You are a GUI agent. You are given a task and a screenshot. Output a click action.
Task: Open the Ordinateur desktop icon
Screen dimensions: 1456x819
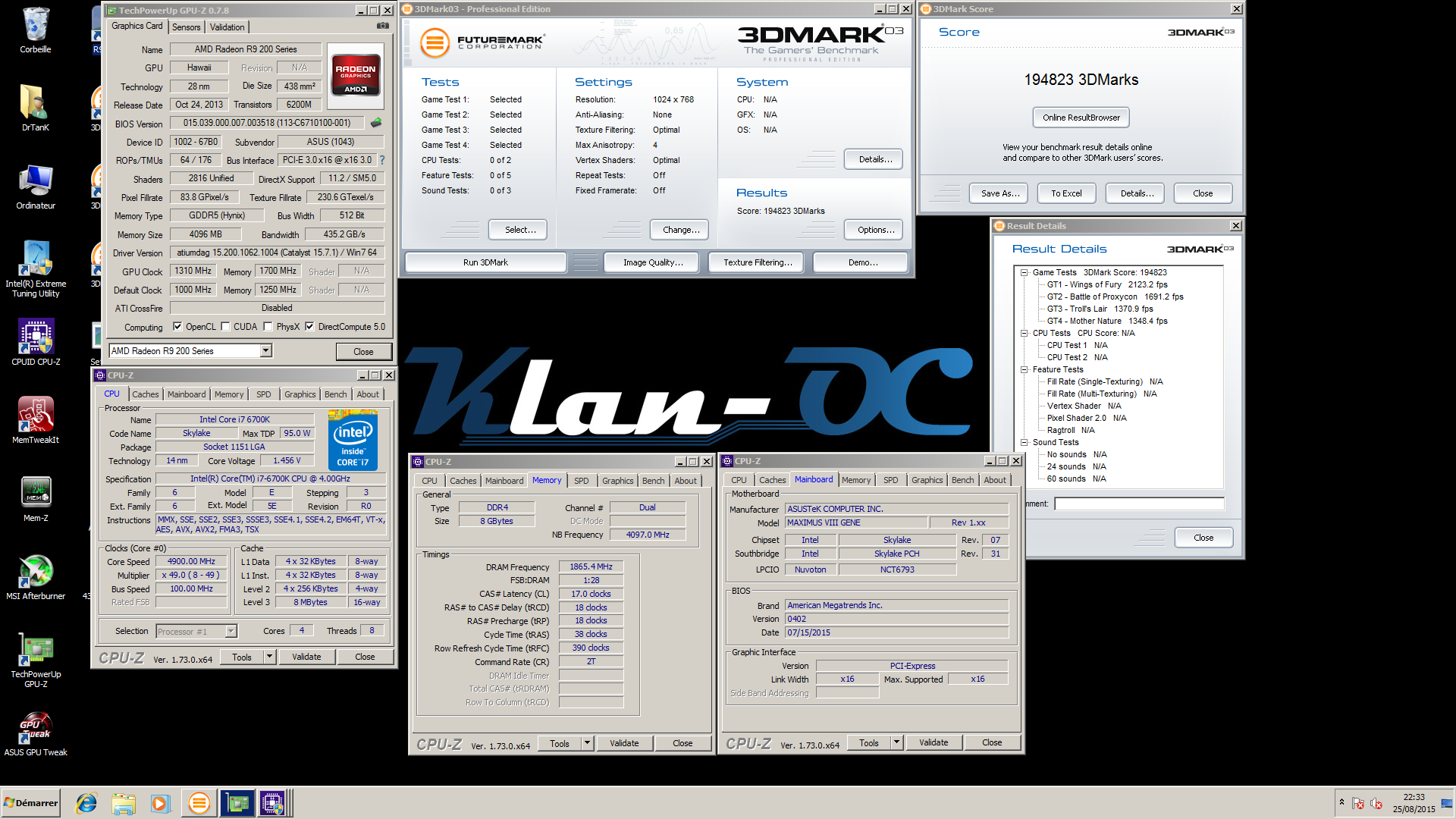[36, 187]
